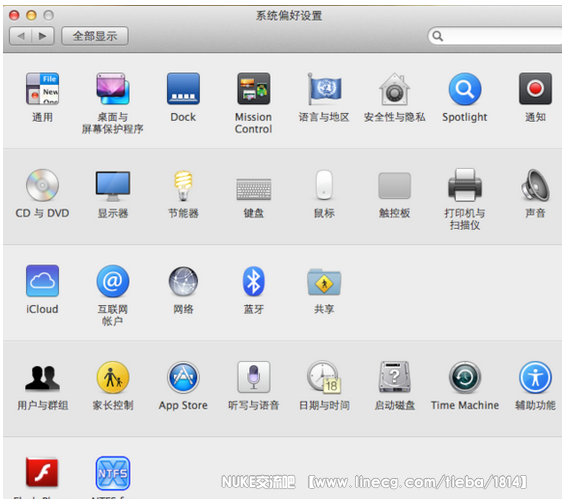This screenshot has width=562, height=499.
Task: Open 互联网帐户 preferences
Action: click(113, 281)
